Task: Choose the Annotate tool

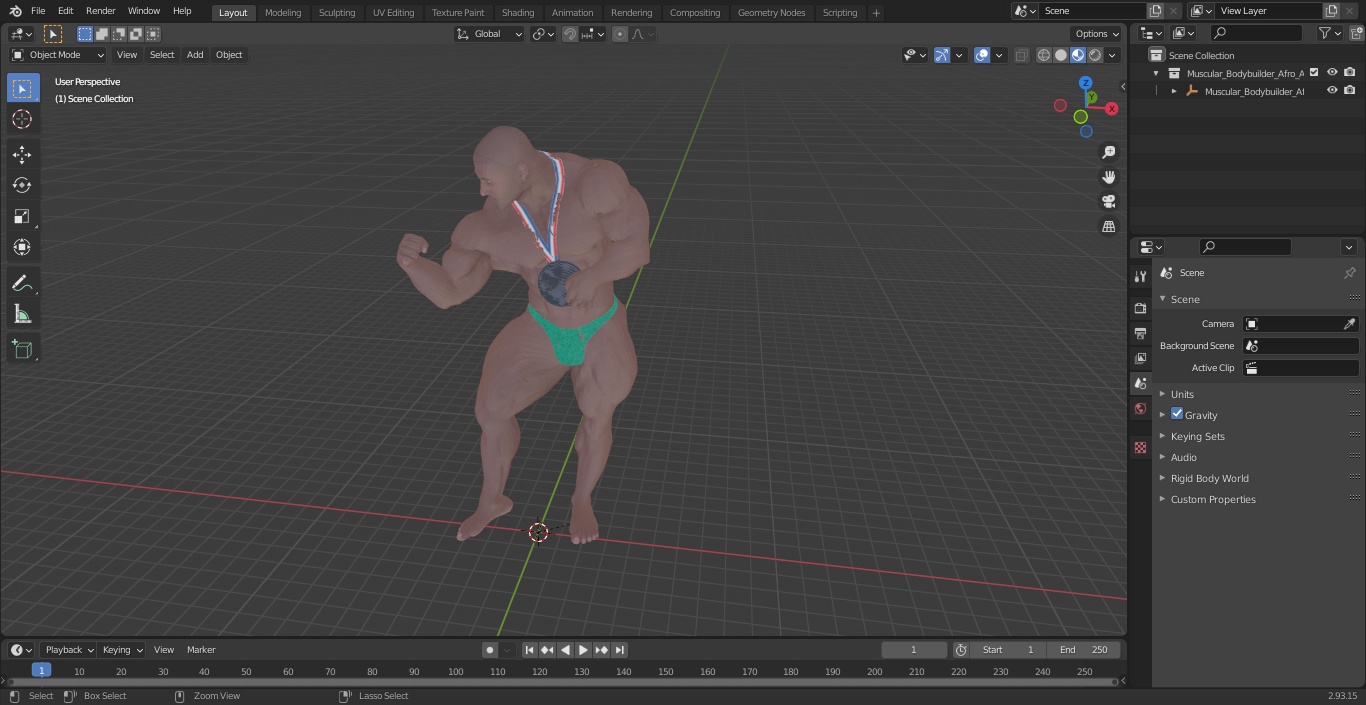Action: (22, 283)
